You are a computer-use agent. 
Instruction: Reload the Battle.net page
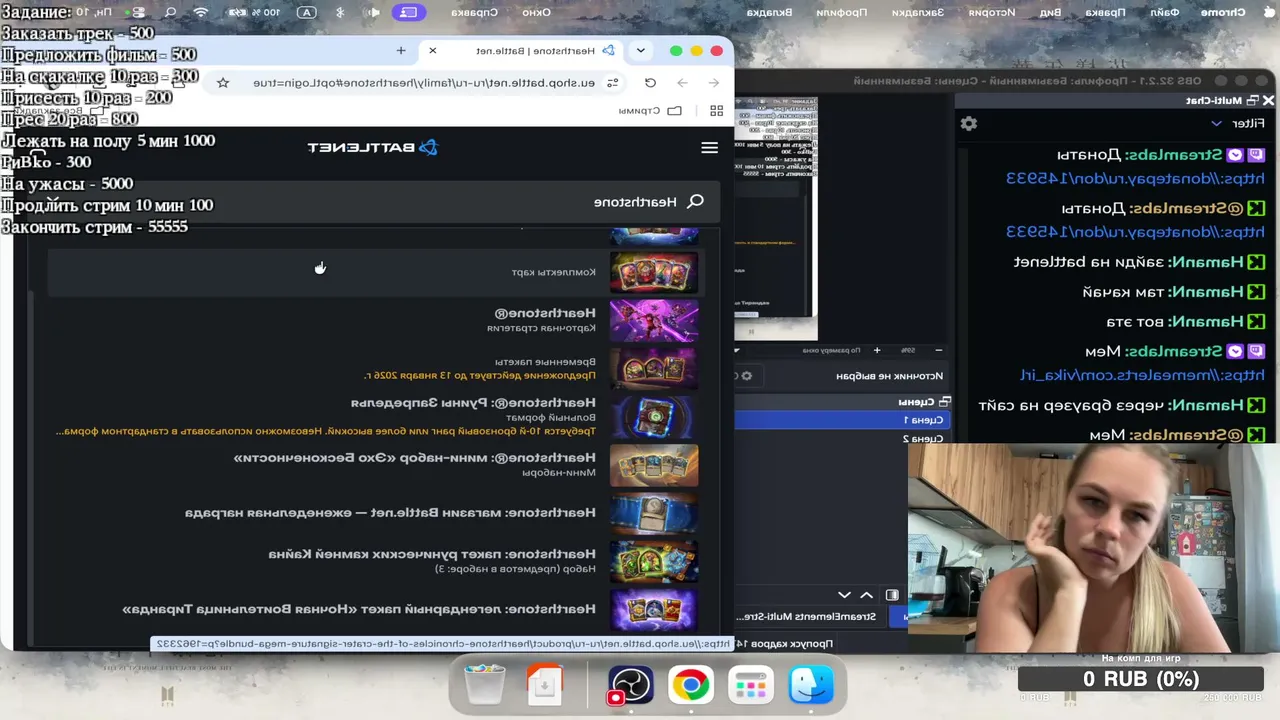coord(650,83)
